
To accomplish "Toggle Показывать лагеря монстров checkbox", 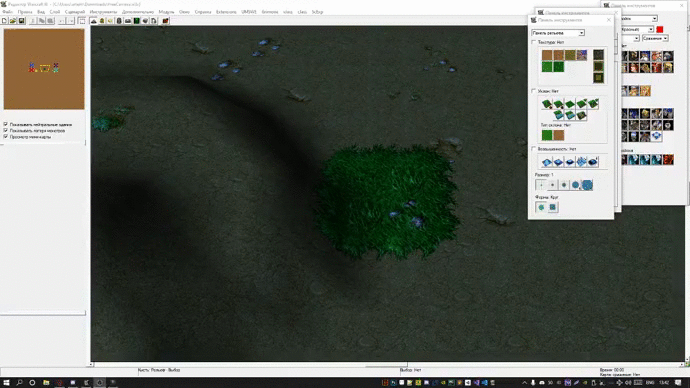I will point(6,131).
